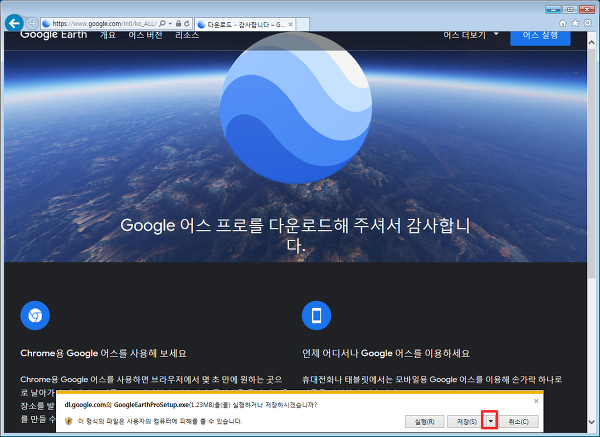The width and height of the screenshot is (600, 437).
Task: Open the 개요 navigation item
Action: [x=108, y=35]
